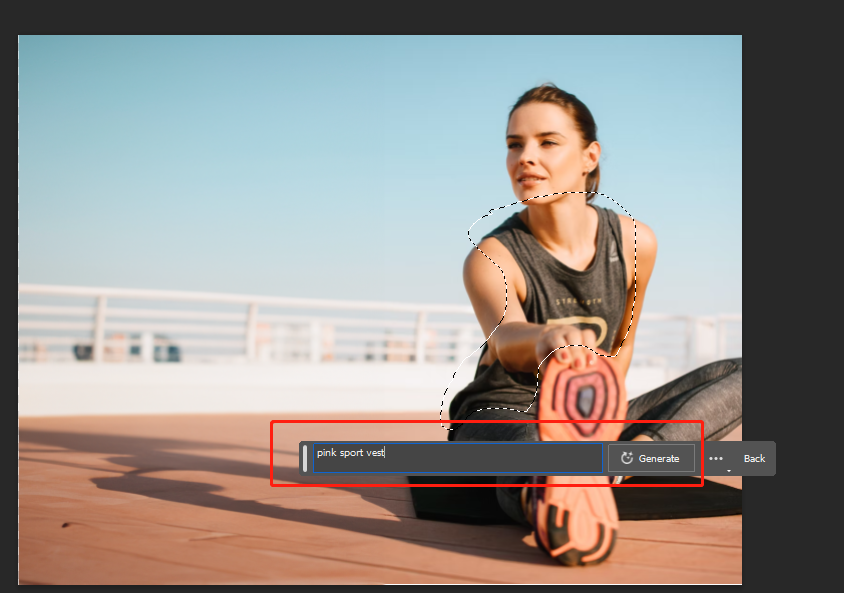Open the three-dots more options menu
Viewport: 844px width, 593px height.
(x=716, y=458)
